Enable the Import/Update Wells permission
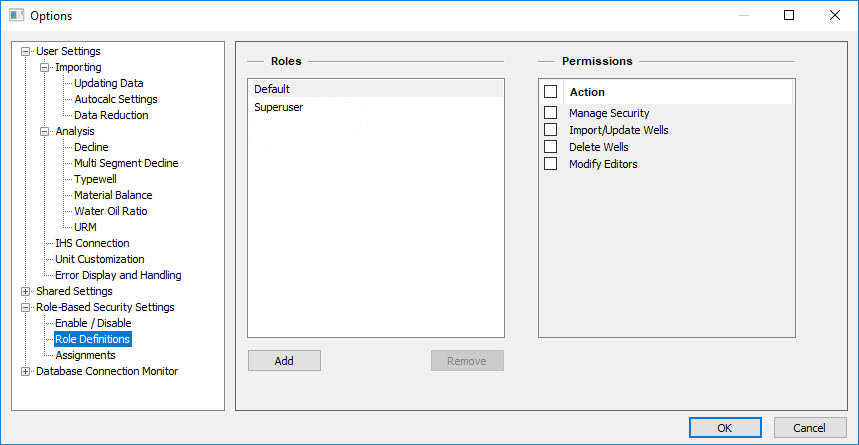The width and height of the screenshot is (859, 445). (550, 130)
